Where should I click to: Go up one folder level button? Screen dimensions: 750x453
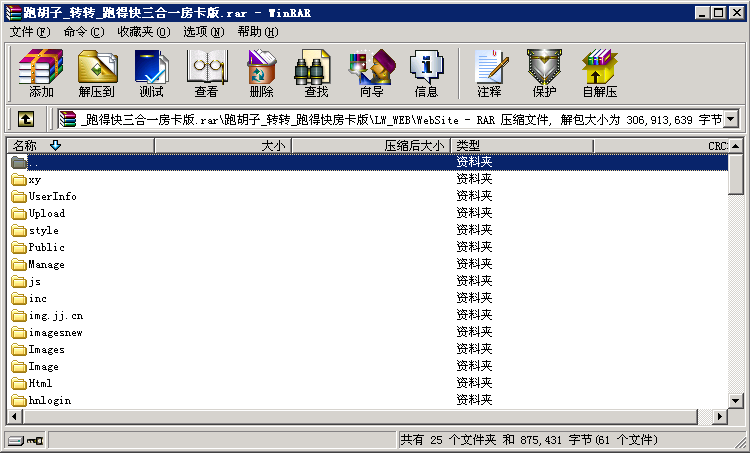tap(26, 120)
